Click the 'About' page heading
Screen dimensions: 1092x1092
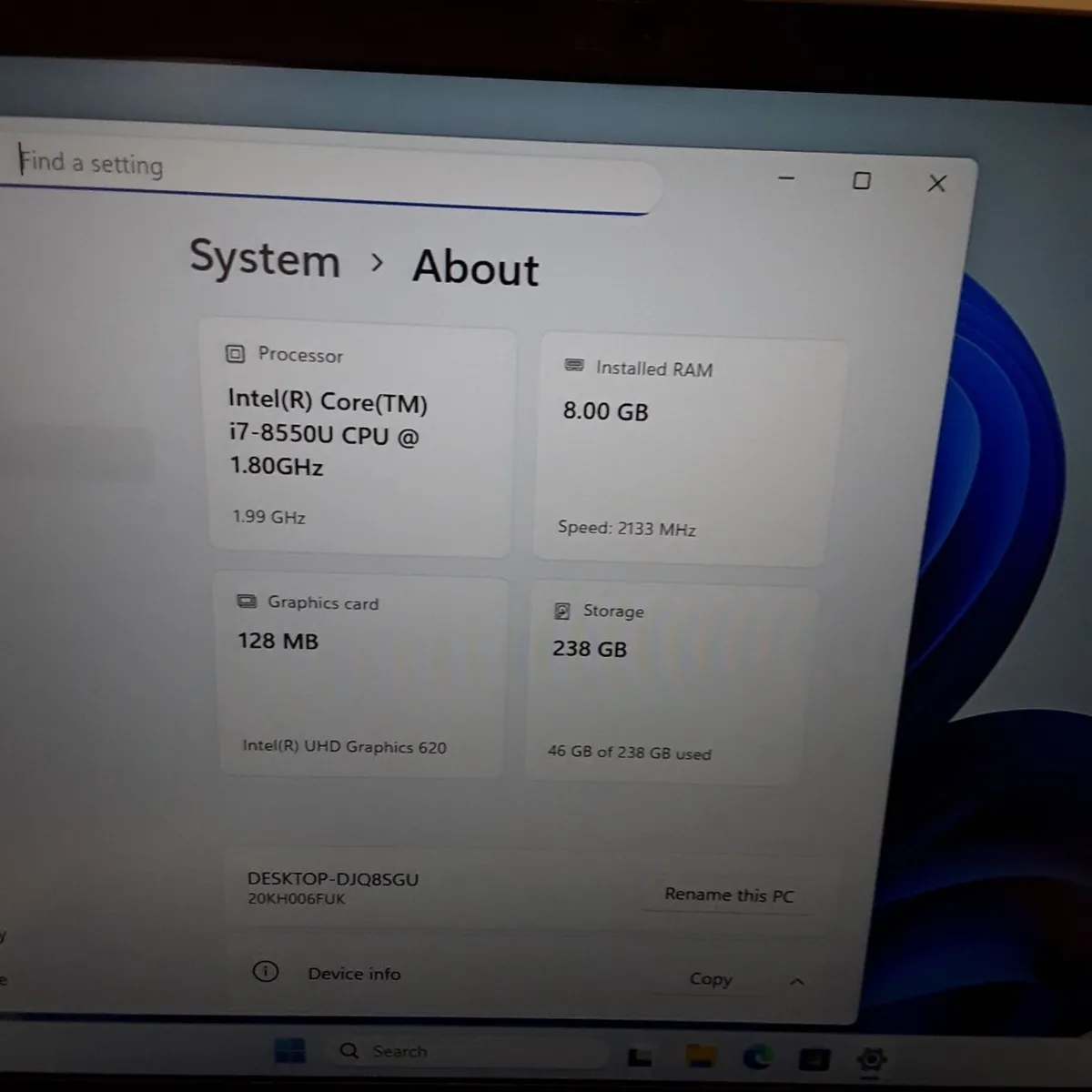(476, 268)
